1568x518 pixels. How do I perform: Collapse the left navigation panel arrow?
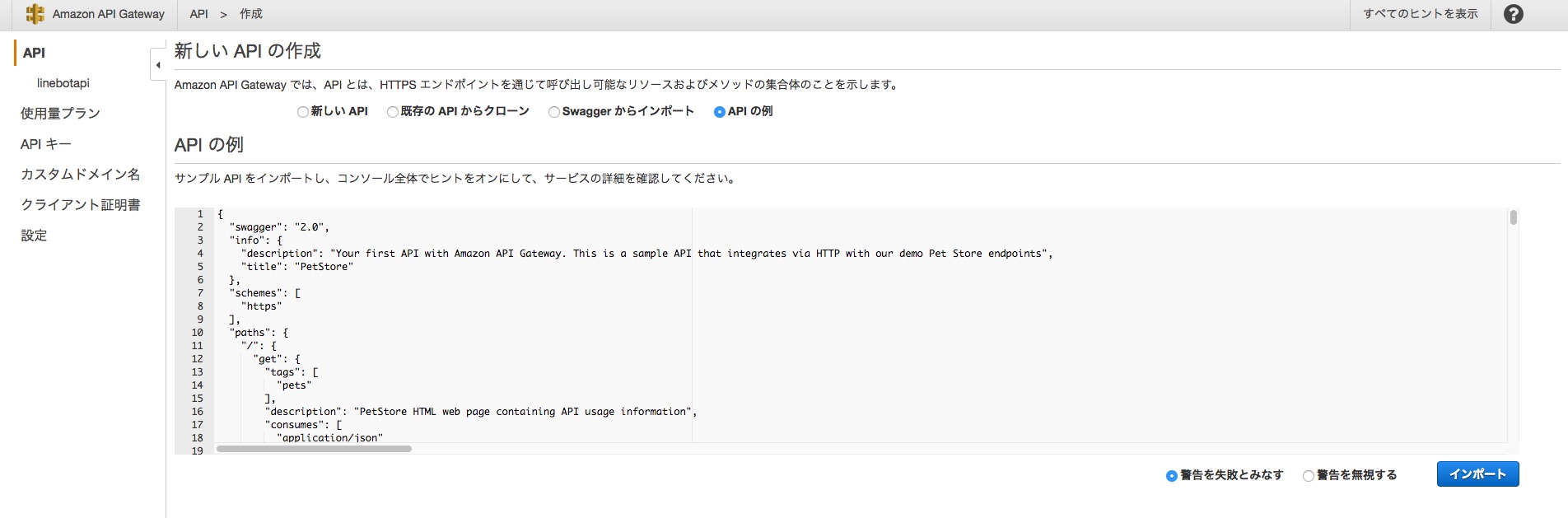point(158,65)
